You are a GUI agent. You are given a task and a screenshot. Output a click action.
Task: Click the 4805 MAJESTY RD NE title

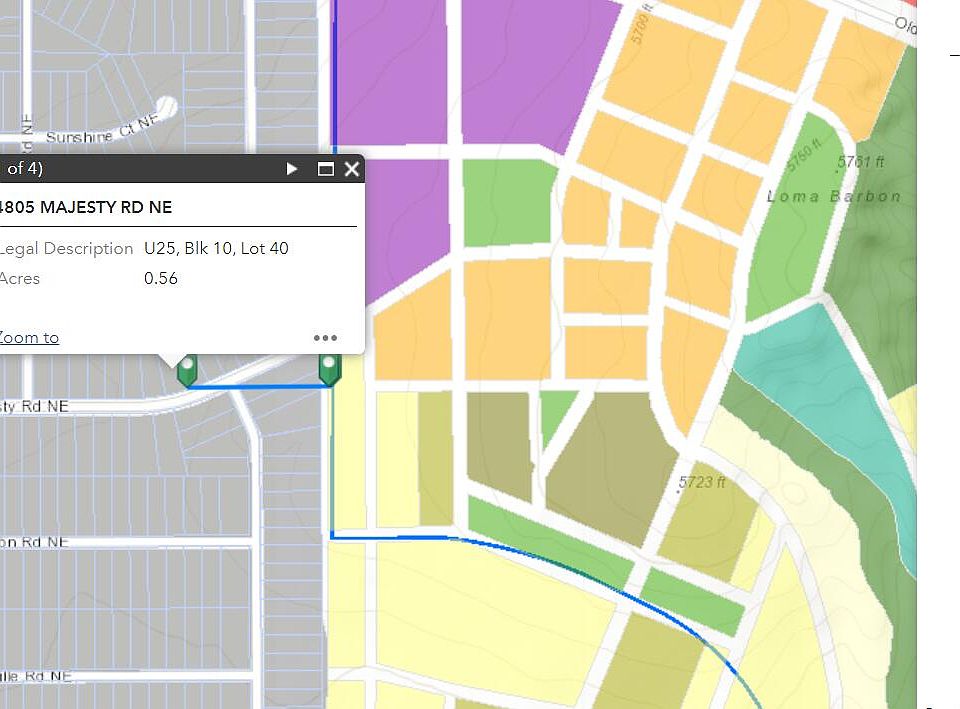(x=85, y=207)
